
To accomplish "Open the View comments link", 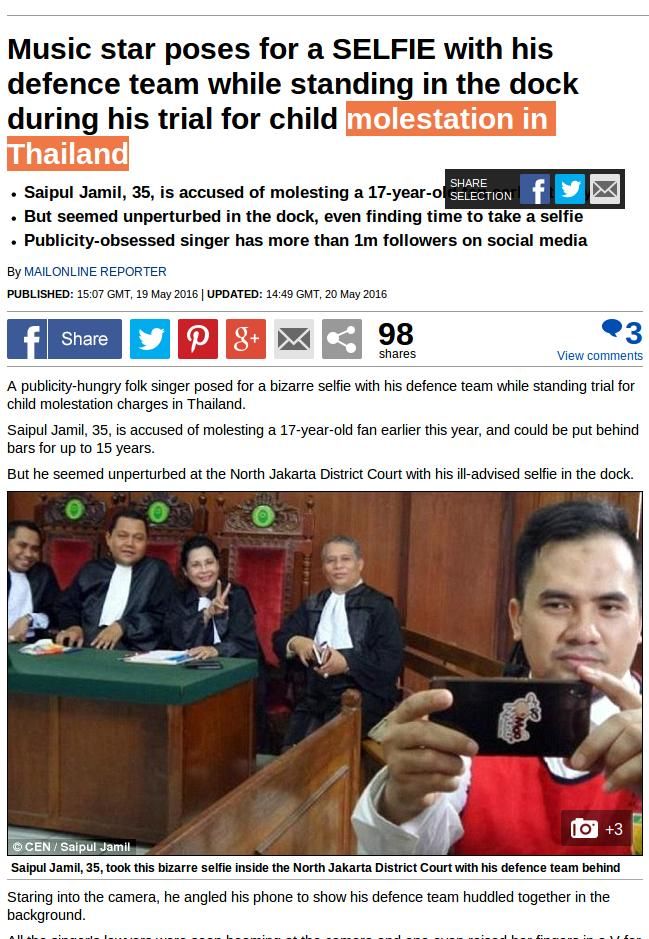I will click(x=599, y=356).
